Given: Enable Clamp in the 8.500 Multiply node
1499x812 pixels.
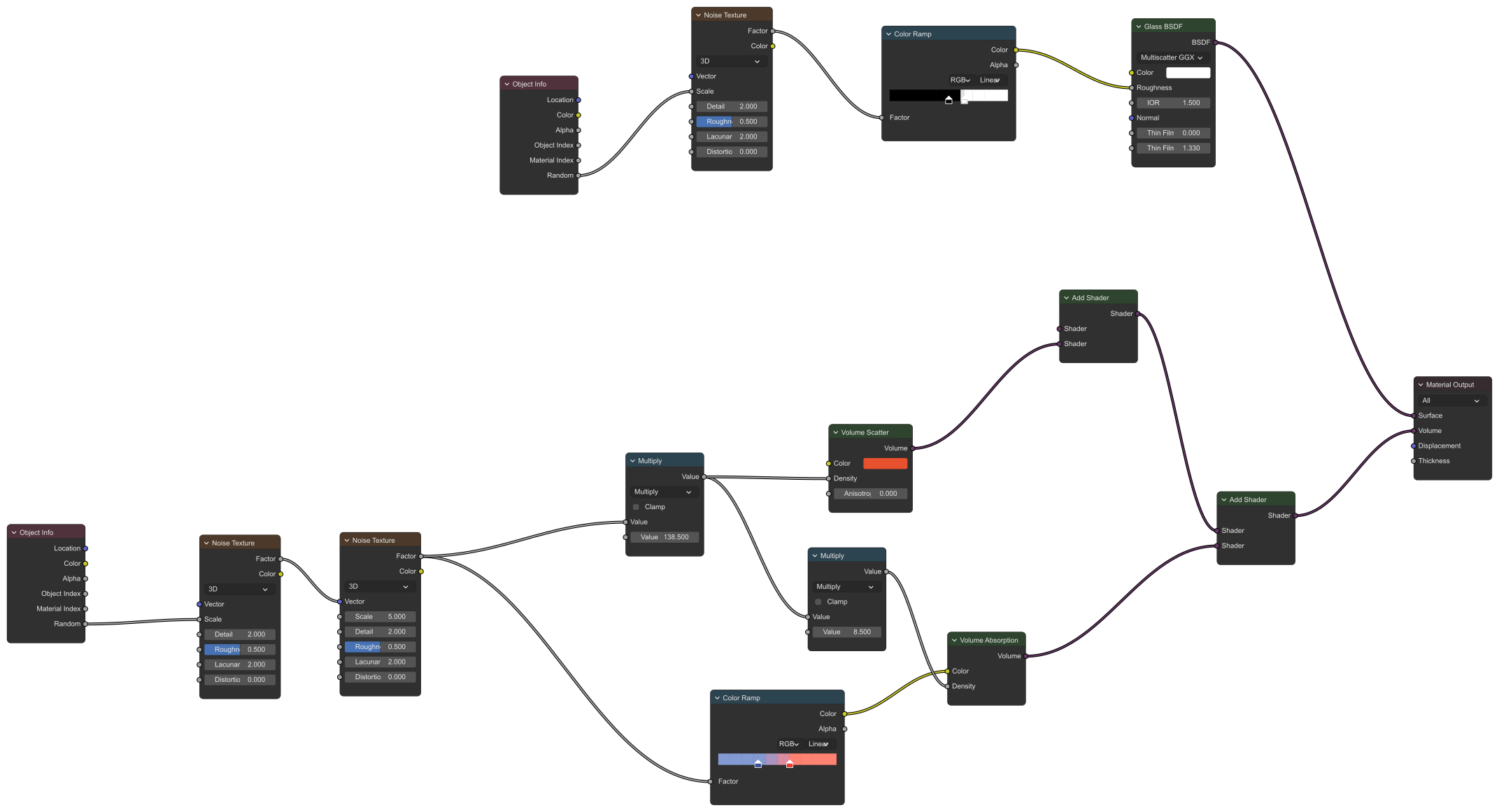Looking at the screenshot, I should click(818, 602).
